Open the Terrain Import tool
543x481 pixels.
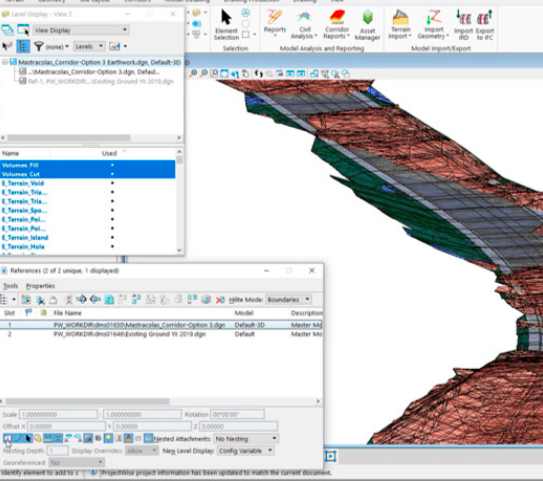coord(400,24)
